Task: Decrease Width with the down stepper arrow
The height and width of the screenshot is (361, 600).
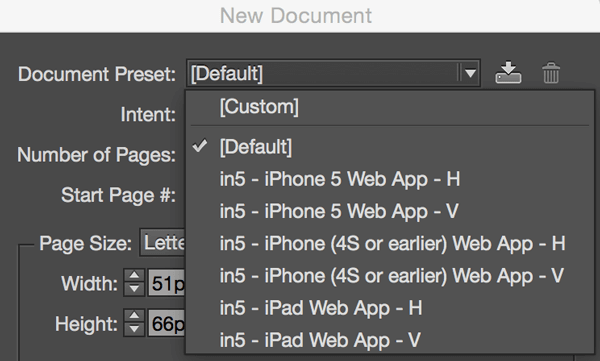Action: click(x=134, y=289)
